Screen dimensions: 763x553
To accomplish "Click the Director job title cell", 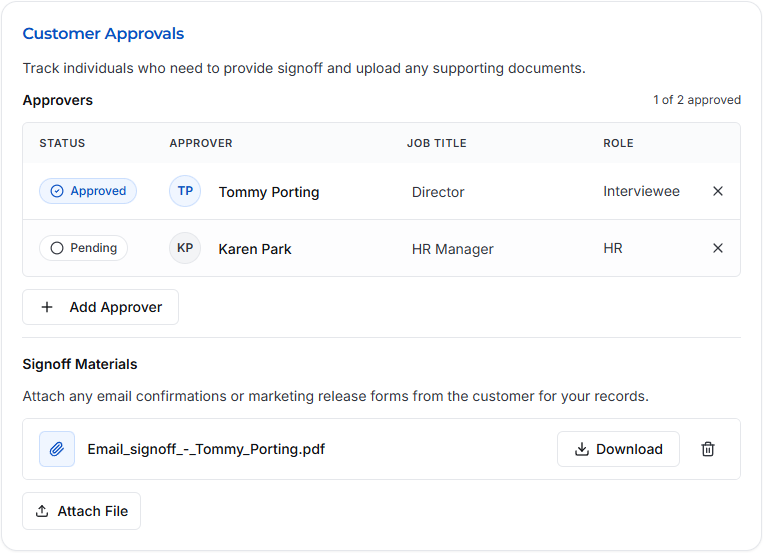I will [438, 192].
